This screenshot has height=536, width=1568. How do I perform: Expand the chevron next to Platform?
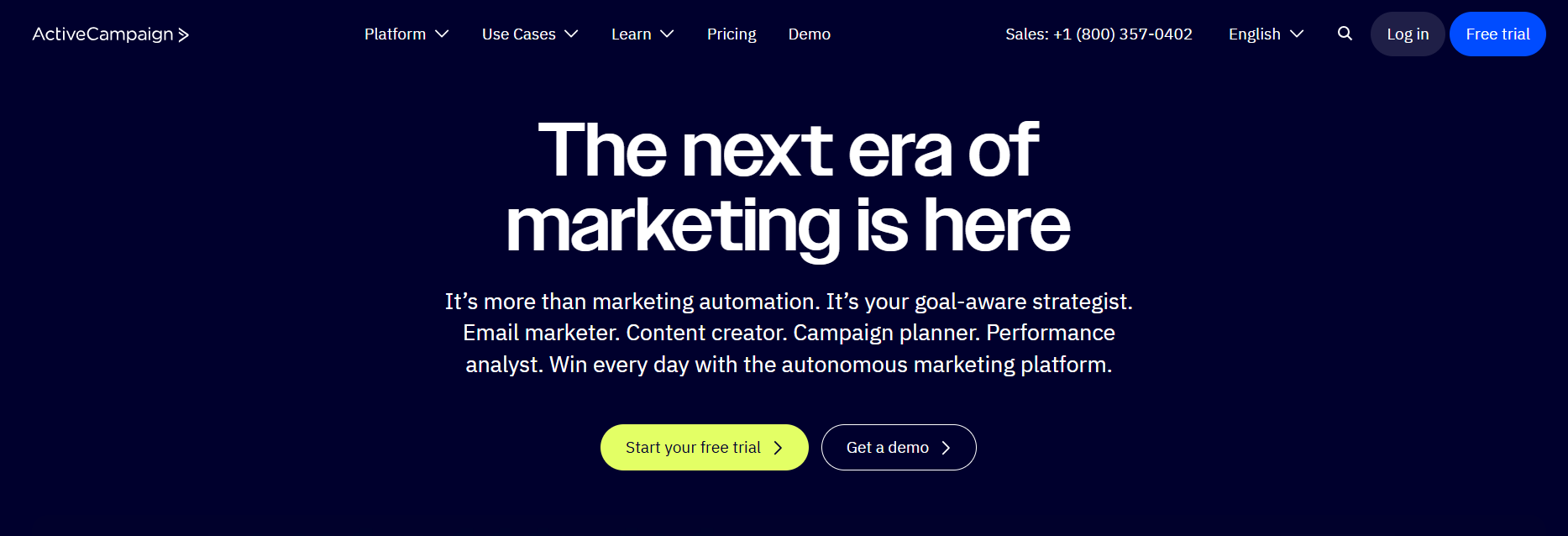click(442, 34)
